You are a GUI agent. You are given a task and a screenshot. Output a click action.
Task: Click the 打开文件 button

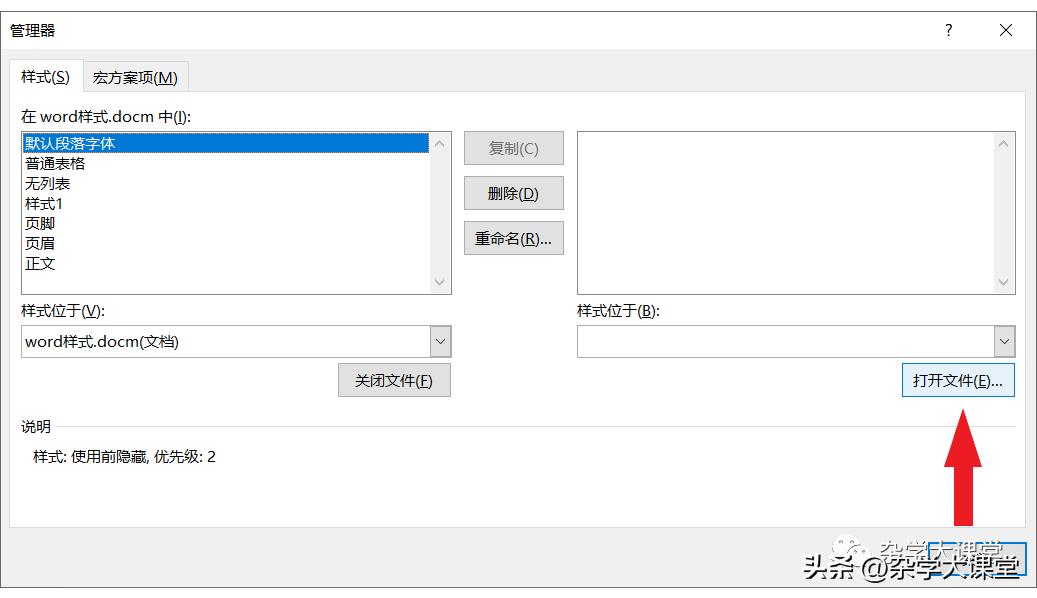pos(957,380)
